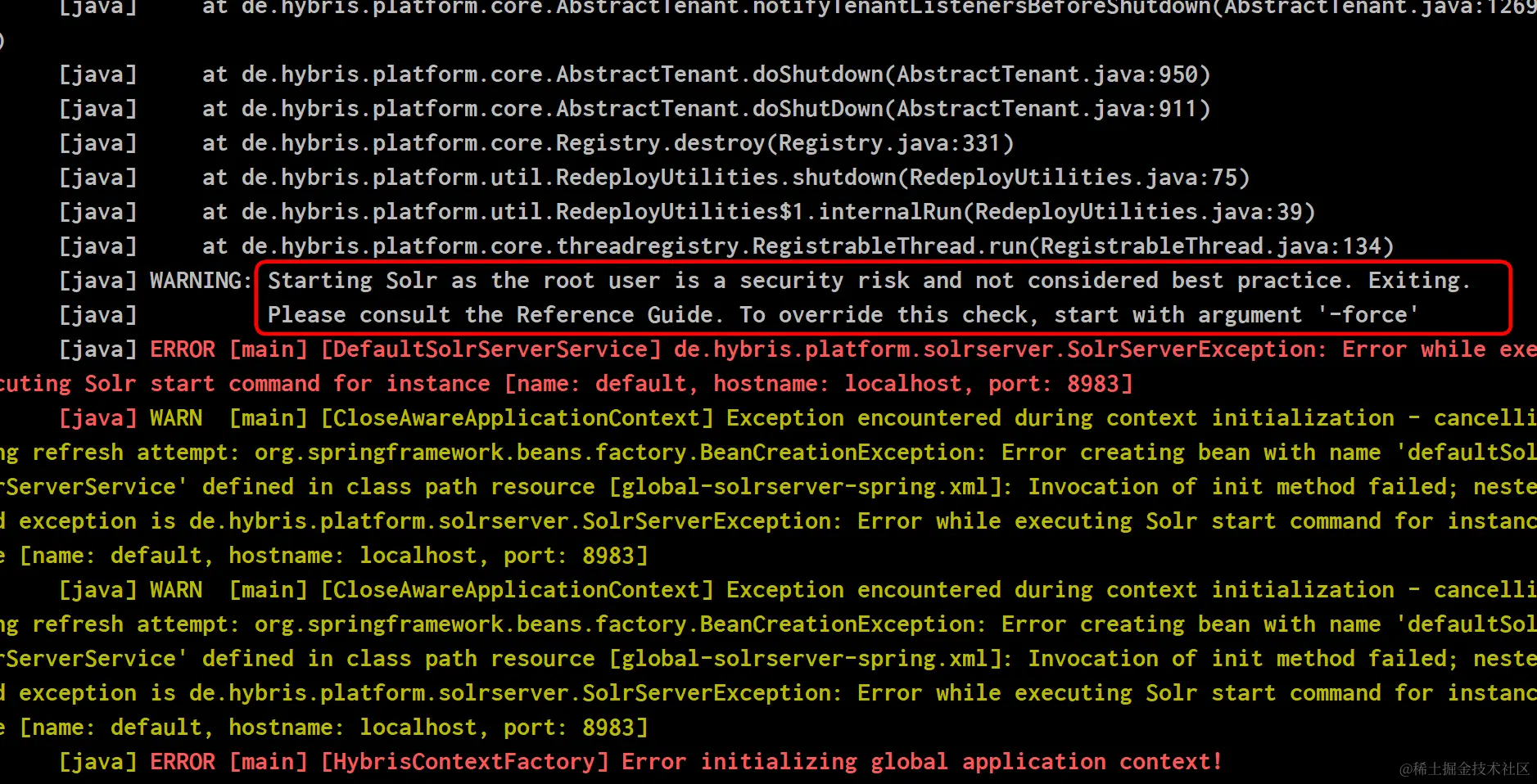Click the 'AbstractTenant.java:950' source reference

[1047, 74]
